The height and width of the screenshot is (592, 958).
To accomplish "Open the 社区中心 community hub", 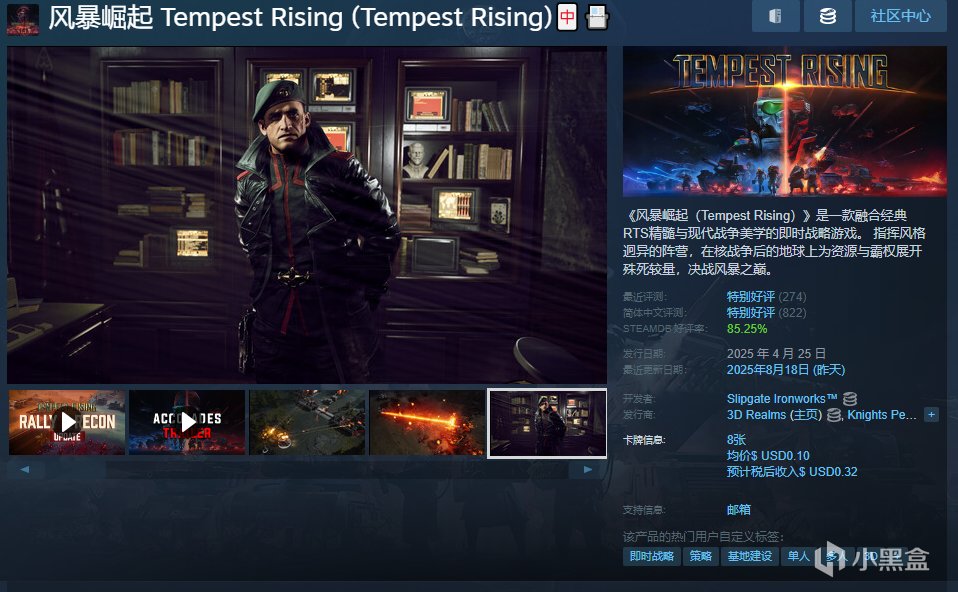I will (x=901, y=16).
